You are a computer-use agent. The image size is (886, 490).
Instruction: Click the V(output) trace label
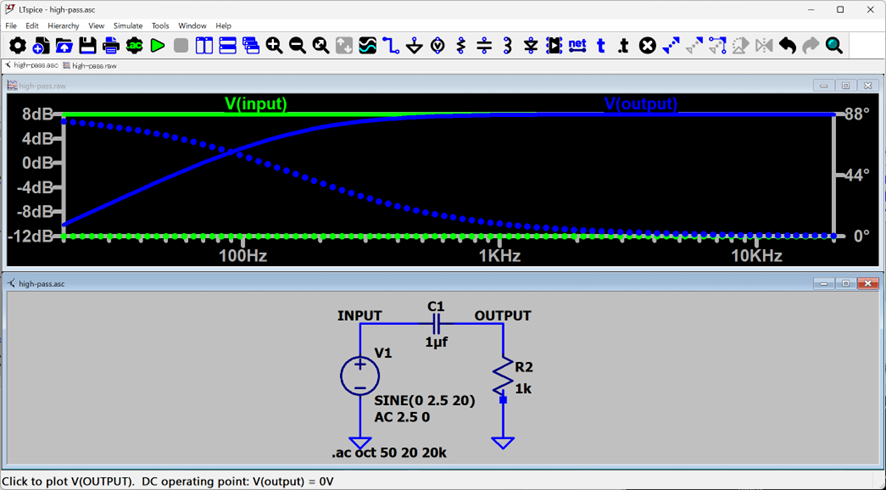(640, 104)
